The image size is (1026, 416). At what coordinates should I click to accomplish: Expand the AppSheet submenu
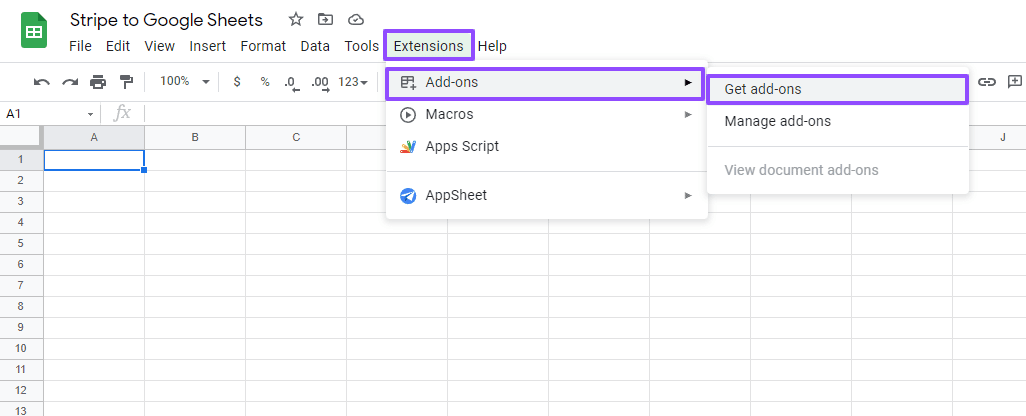pyautogui.click(x=546, y=195)
